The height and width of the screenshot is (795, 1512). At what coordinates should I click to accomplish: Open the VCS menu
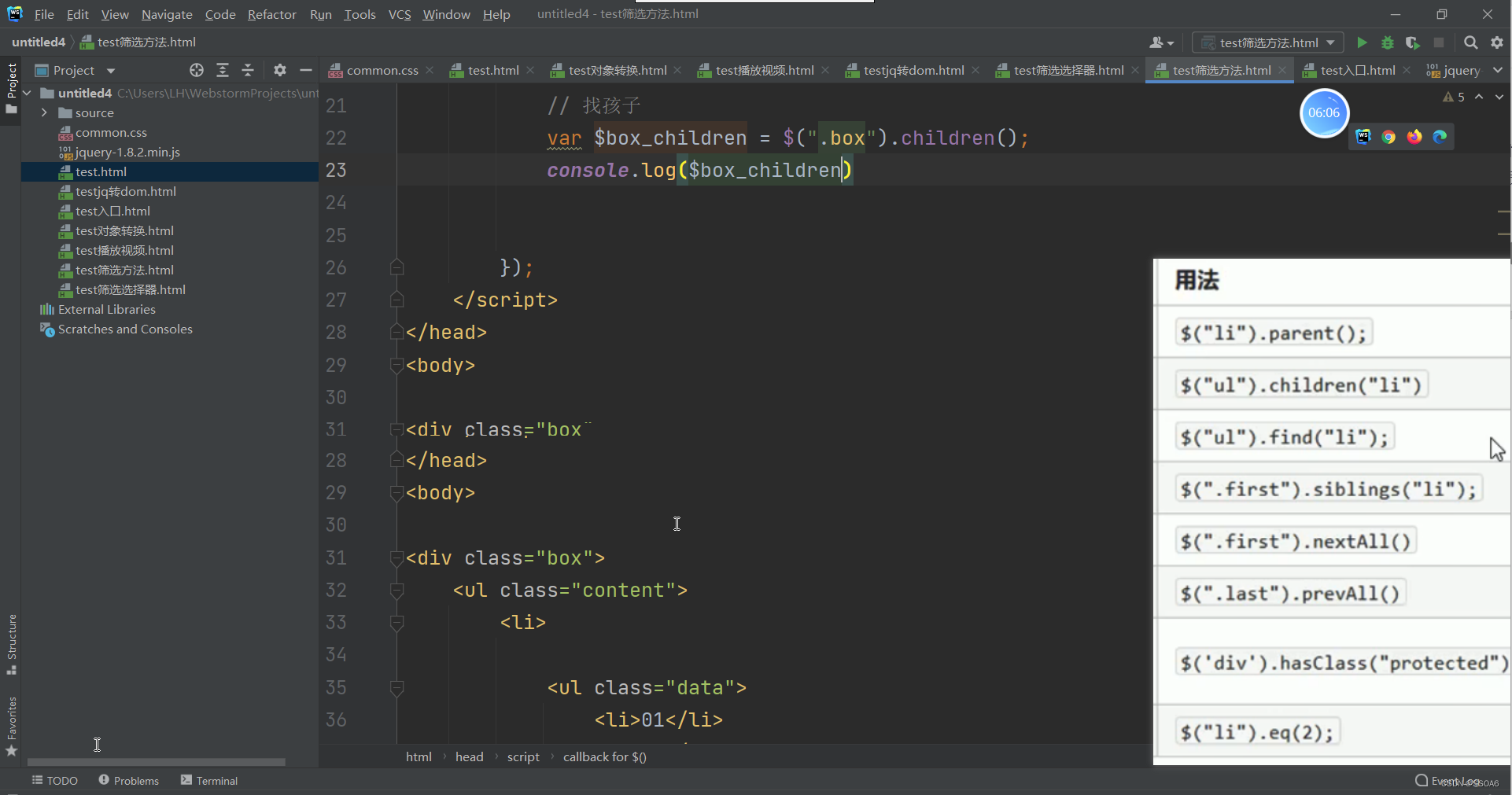[400, 14]
